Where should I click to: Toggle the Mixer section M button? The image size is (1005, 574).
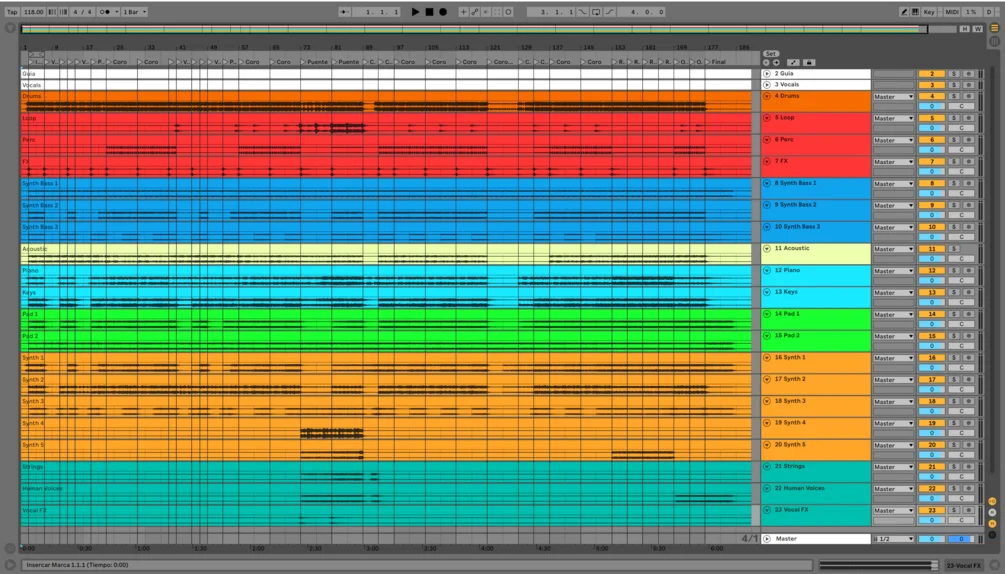click(x=992, y=523)
